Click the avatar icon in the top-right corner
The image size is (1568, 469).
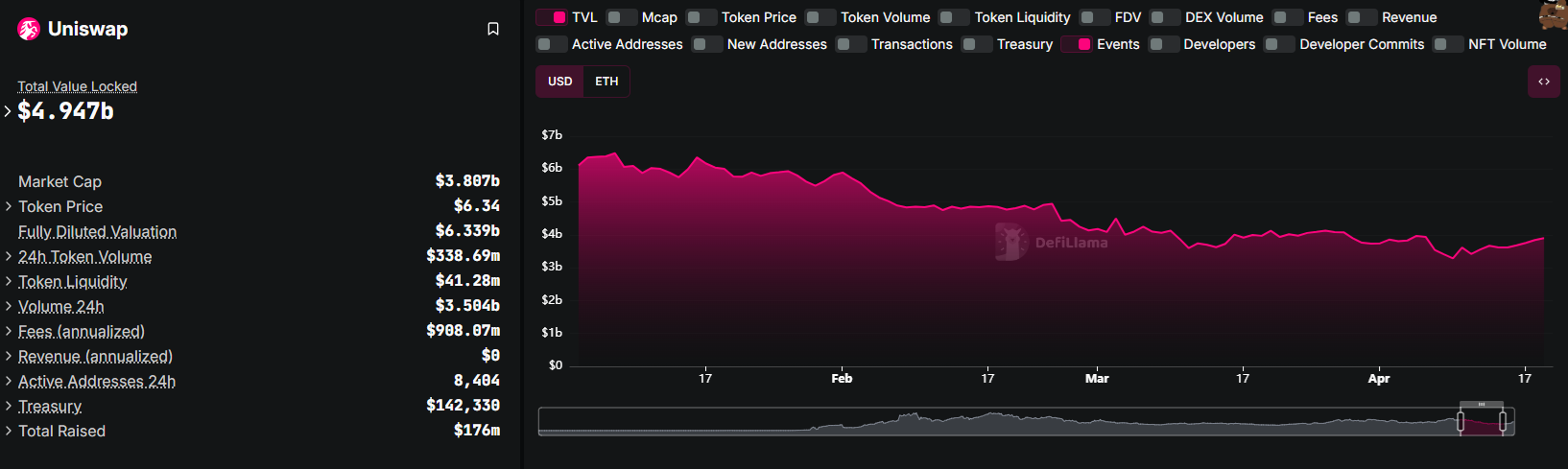click(x=1555, y=13)
